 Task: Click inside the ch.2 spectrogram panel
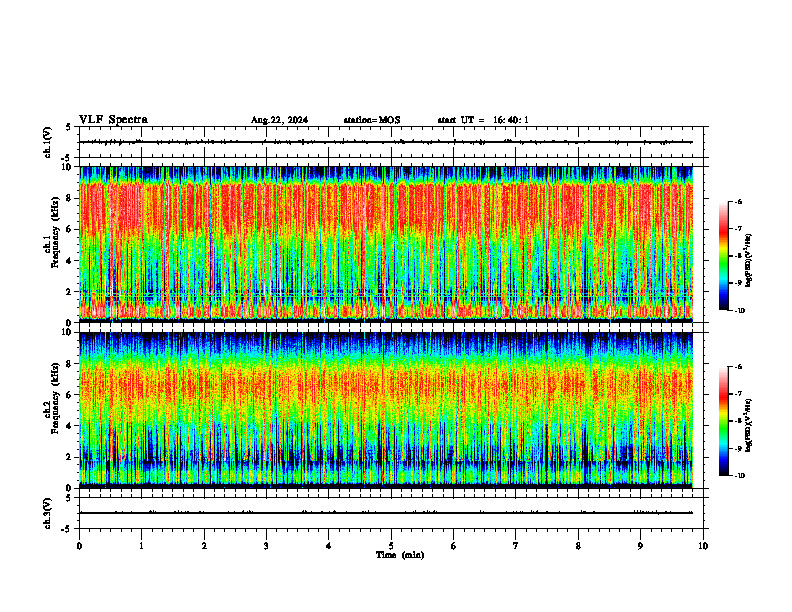tap(386, 410)
